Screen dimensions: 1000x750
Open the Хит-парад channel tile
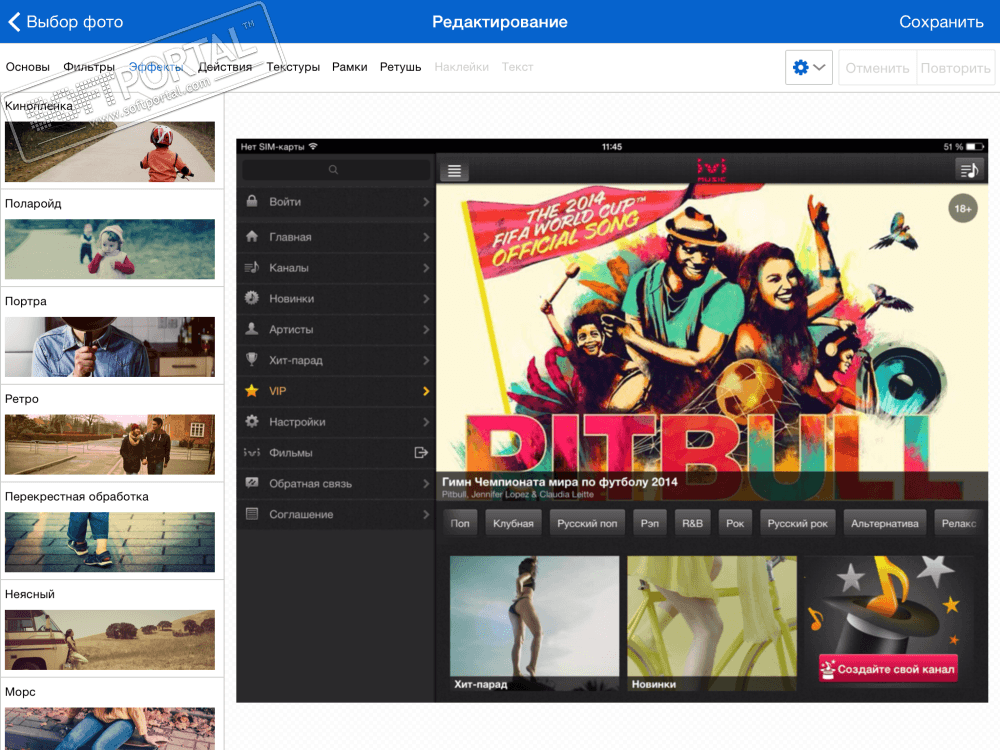point(534,623)
